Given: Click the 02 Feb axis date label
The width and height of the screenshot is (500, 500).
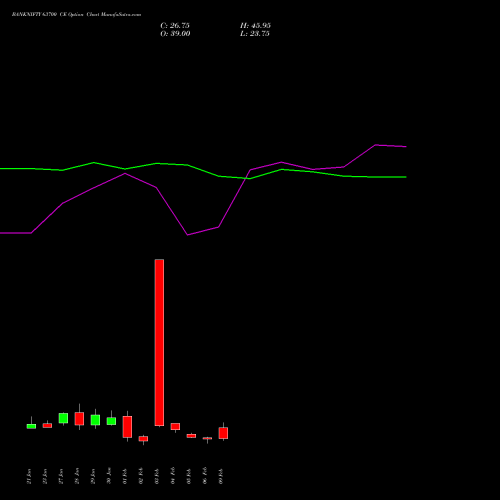Looking at the screenshot, I should click(x=141, y=476).
